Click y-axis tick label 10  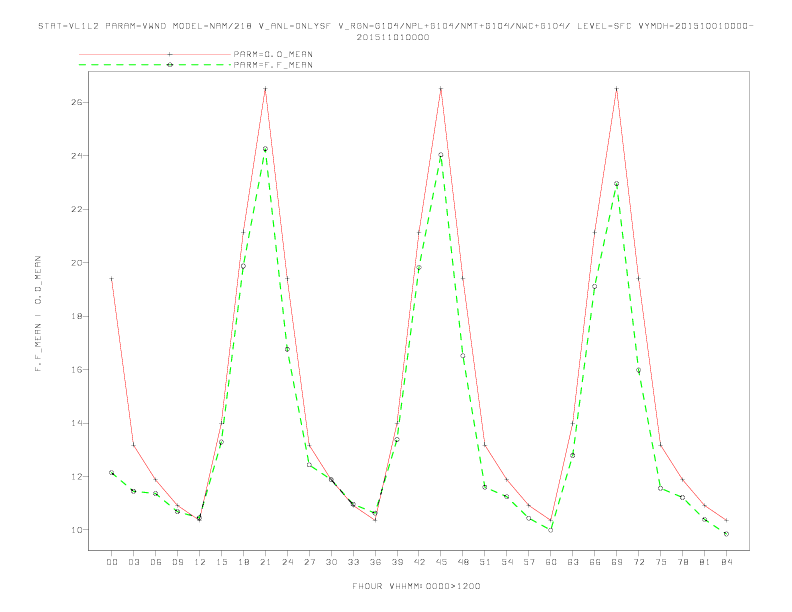click(77, 530)
